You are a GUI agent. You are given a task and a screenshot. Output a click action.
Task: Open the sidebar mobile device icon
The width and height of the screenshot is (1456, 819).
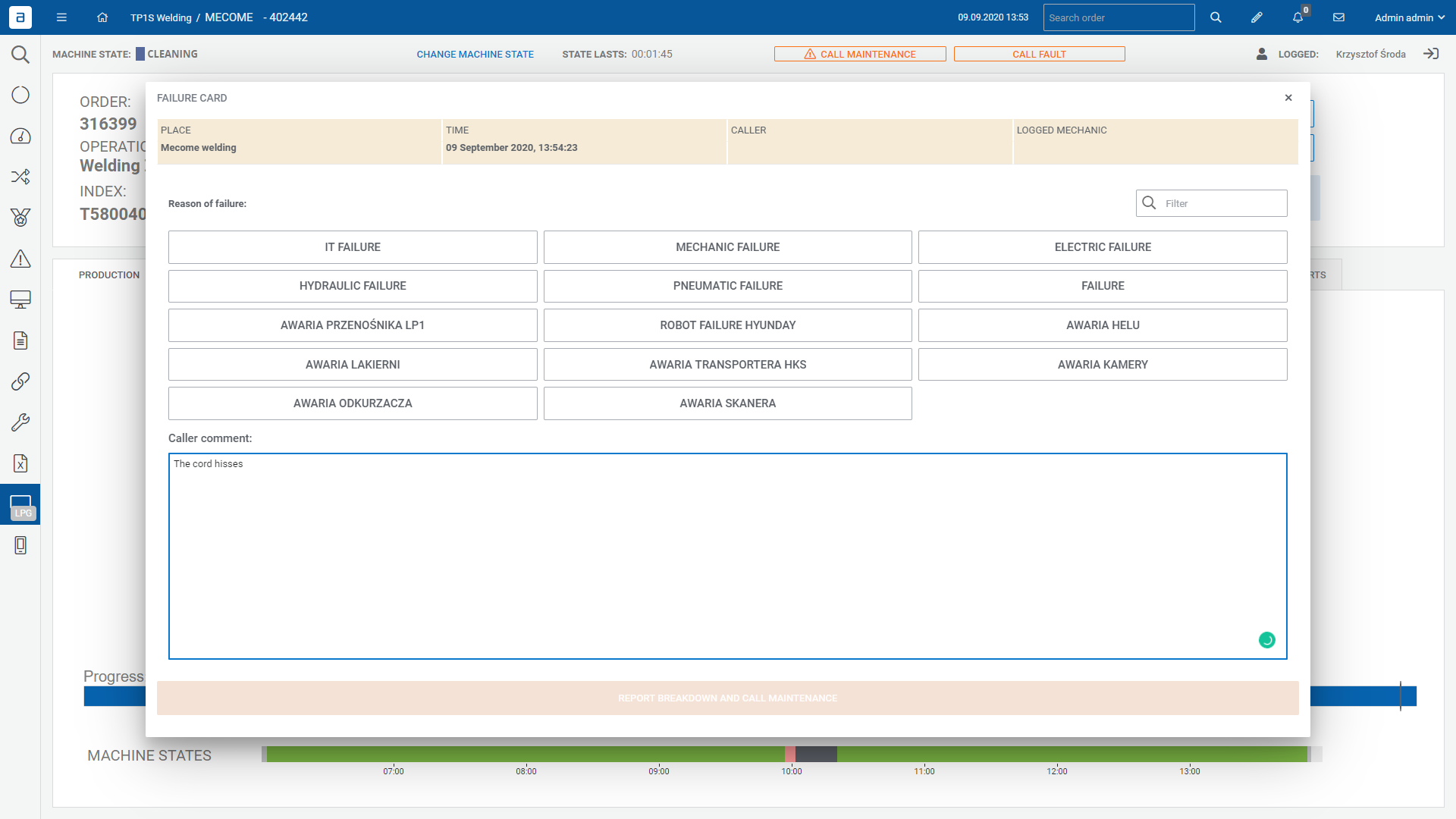tap(20, 545)
